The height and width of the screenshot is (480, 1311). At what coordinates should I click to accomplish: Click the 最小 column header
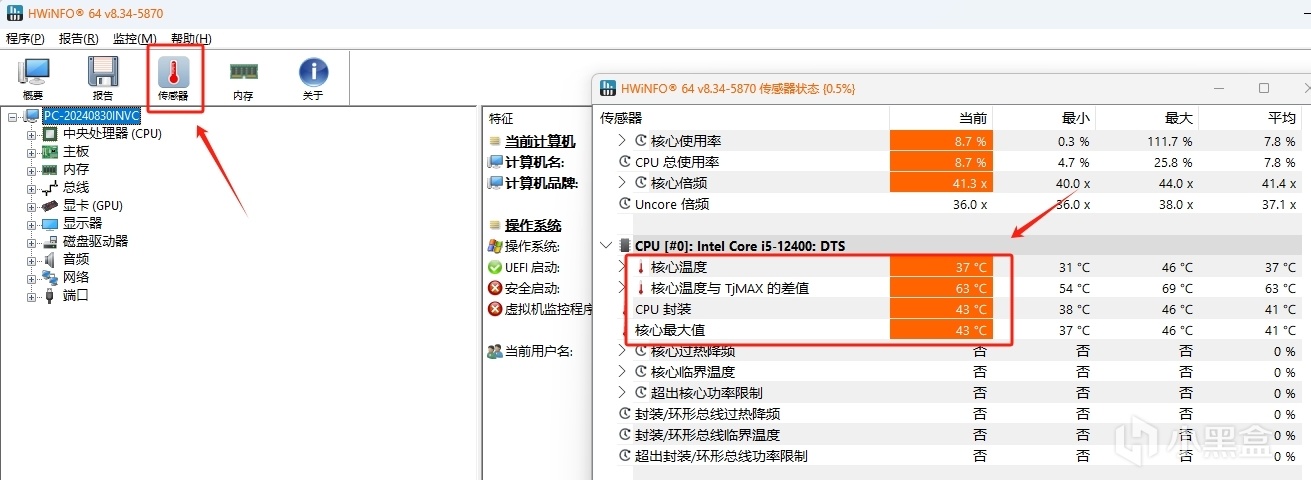[1076, 118]
